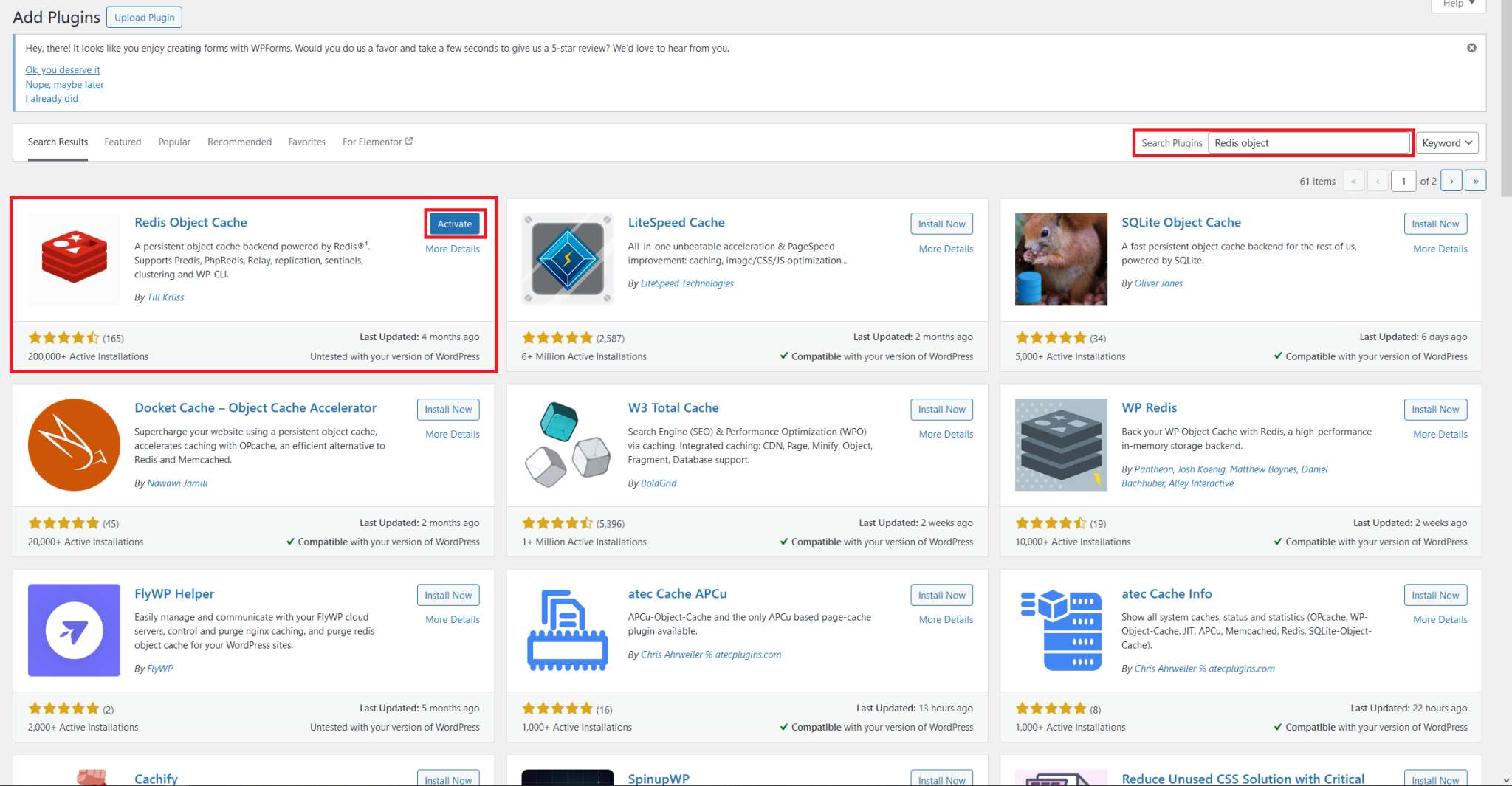Install the atec Cache Info plugin
Screen dimensions: 1512x786
[x=1435, y=595]
